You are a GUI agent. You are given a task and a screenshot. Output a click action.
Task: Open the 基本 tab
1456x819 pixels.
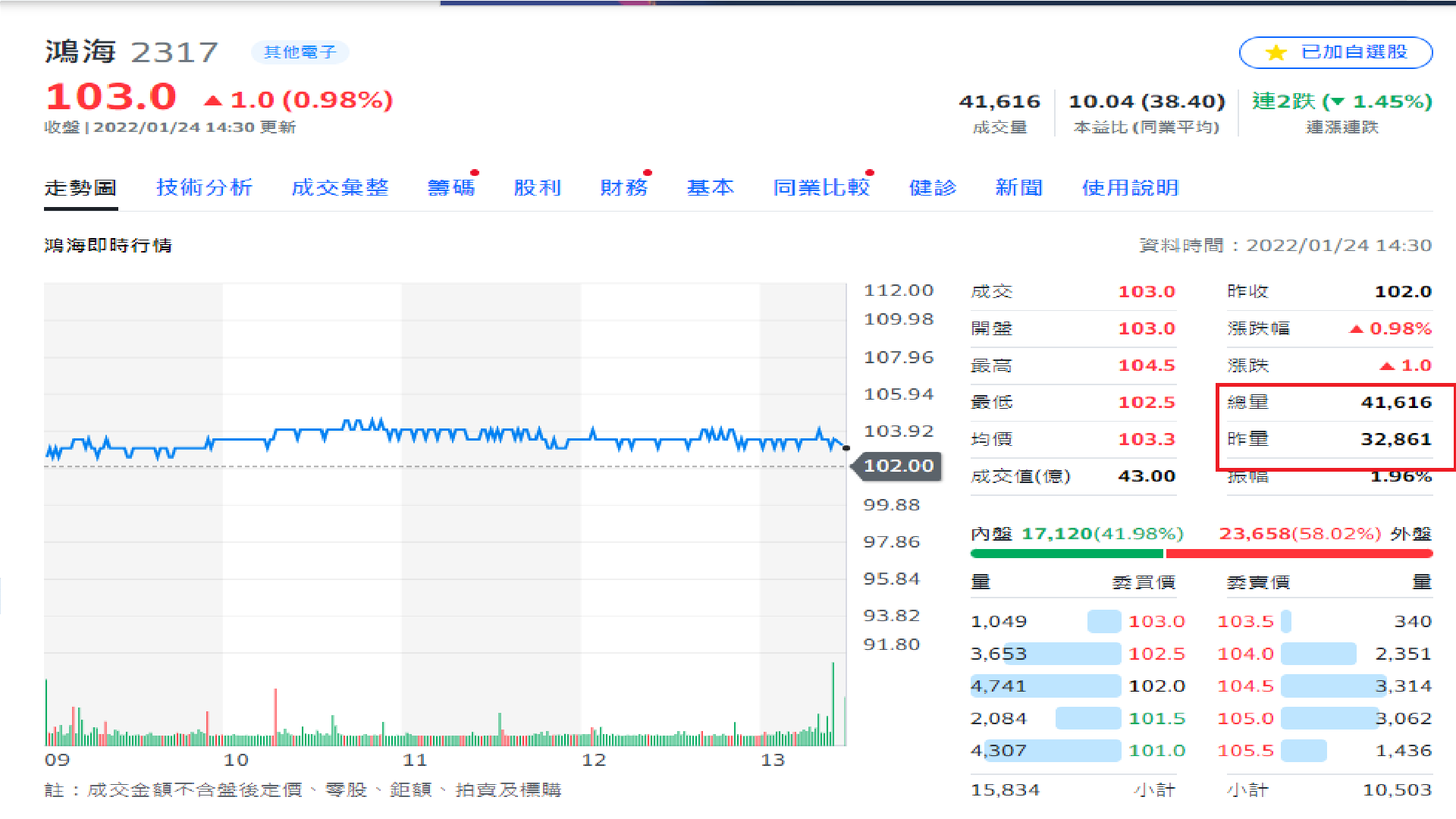(x=711, y=187)
